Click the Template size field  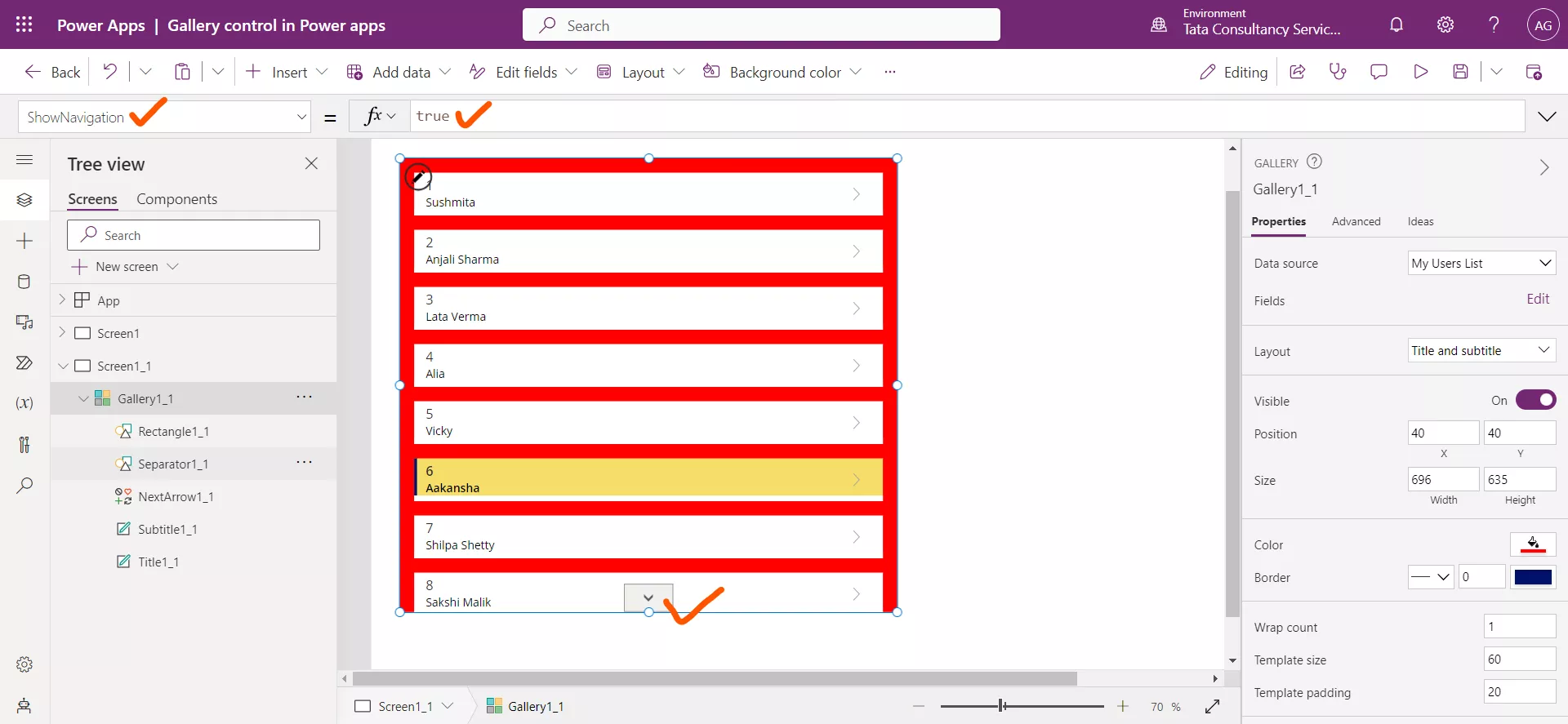(1519, 660)
